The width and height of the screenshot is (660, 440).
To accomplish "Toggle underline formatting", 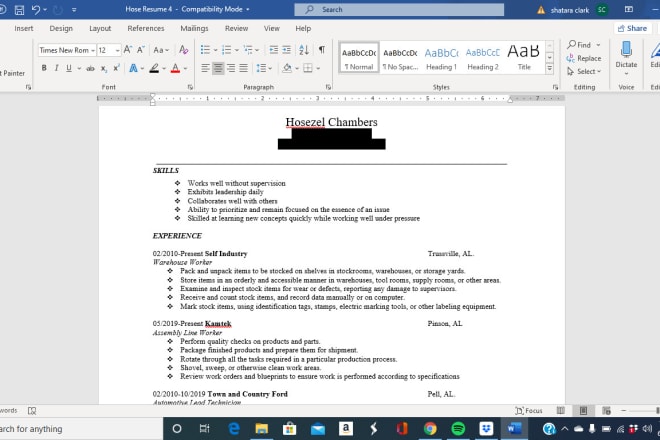I will [69, 68].
